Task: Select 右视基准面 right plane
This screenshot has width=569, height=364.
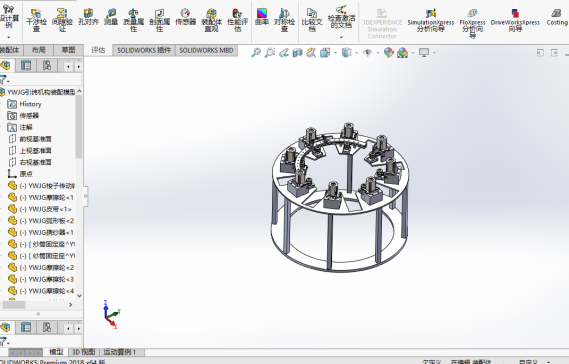Action: point(30,162)
